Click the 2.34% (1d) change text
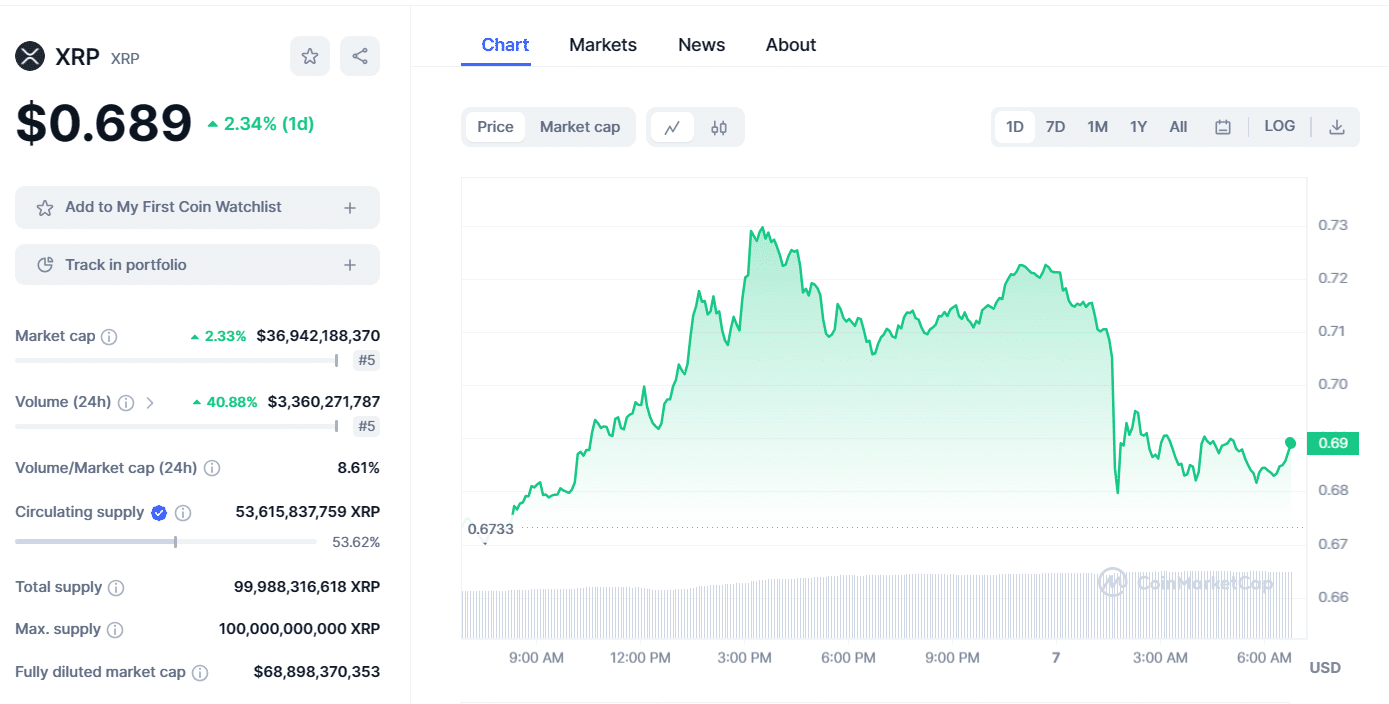Viewport: 1389px width, 704px height. click(261, 124)
